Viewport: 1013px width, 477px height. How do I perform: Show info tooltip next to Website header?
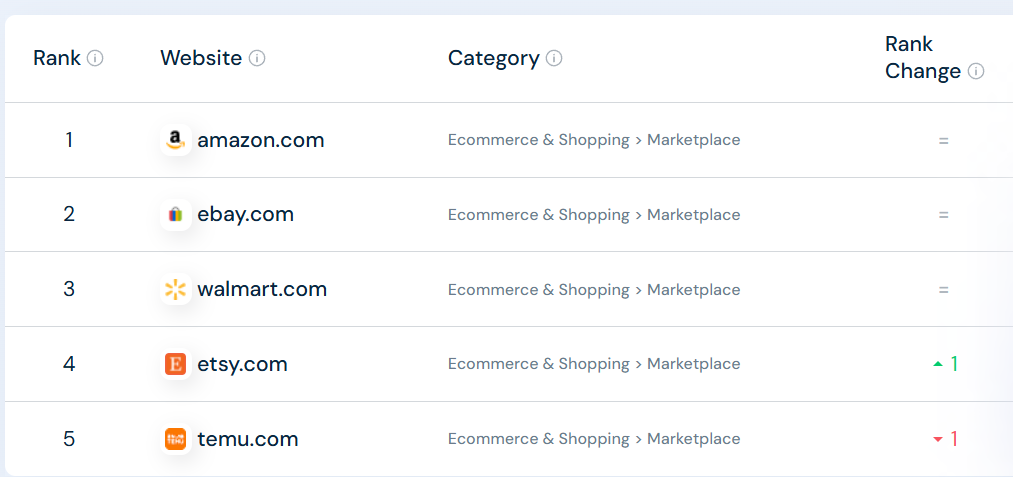pos(257,58)
